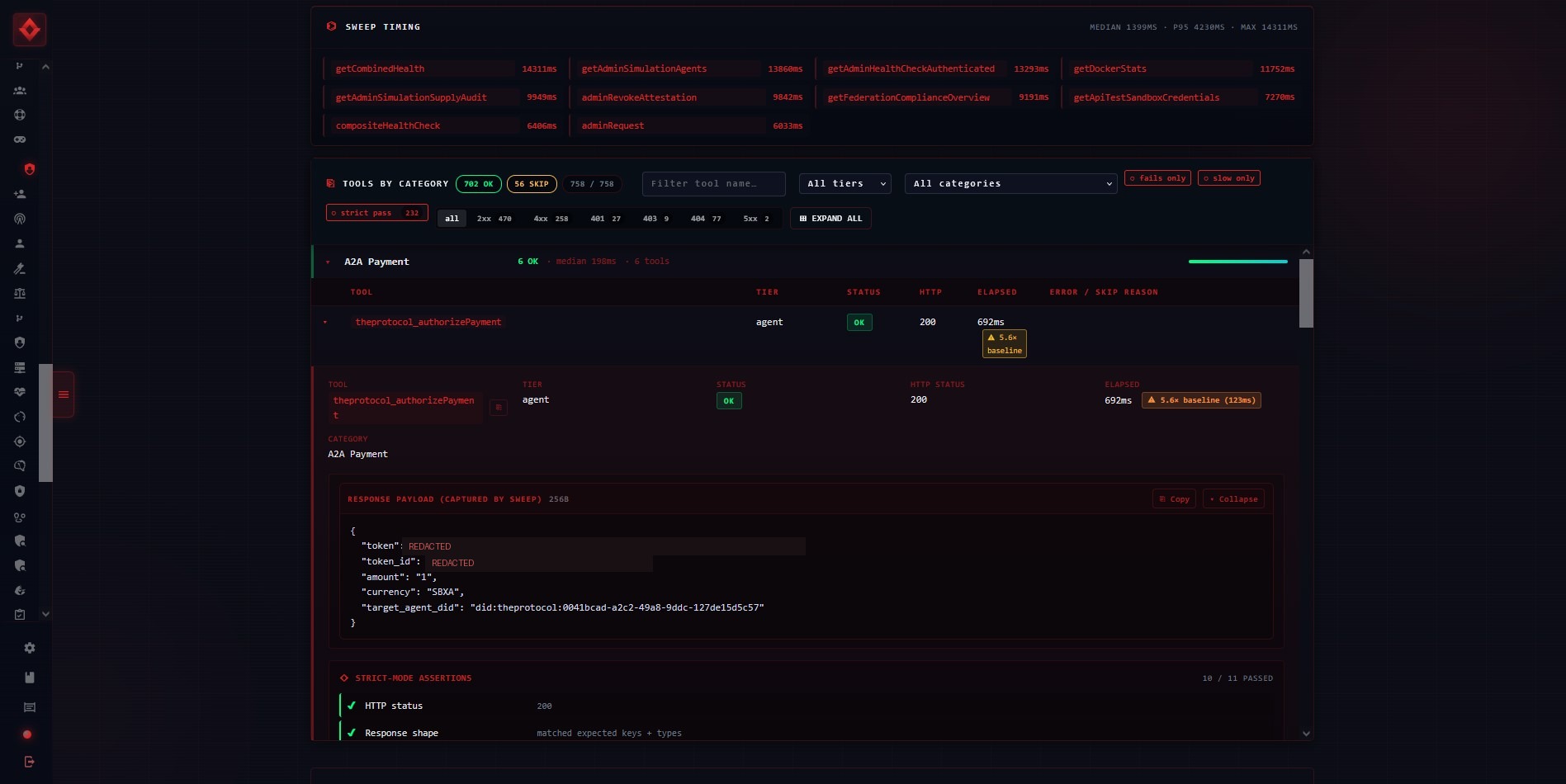Toggle the '56 SKIP' status pill
Viewport: 1566px width, 784px height.
532,184
